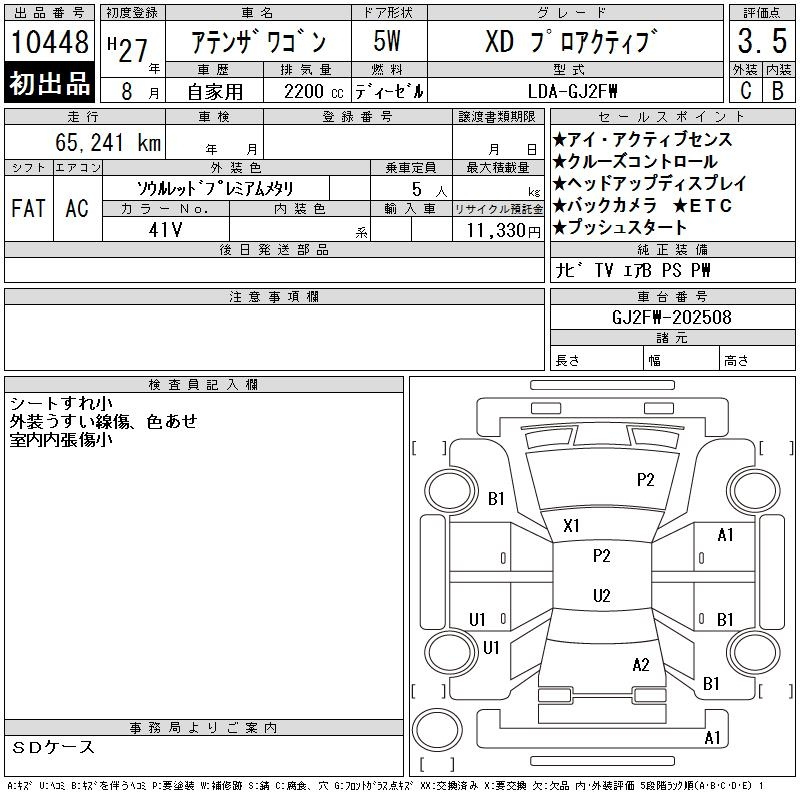Screen dimensions: 800x800
Task: Click the interior grade B cell
Action: pos(778,91)
